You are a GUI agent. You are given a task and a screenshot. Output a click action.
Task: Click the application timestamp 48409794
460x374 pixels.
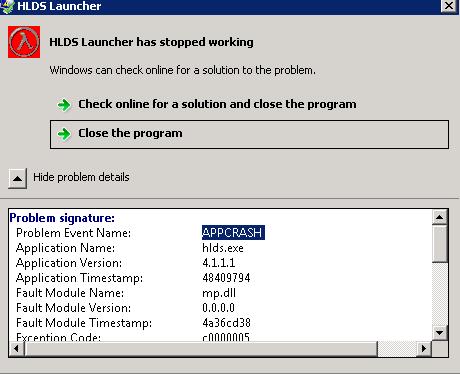tap(226, 278)
